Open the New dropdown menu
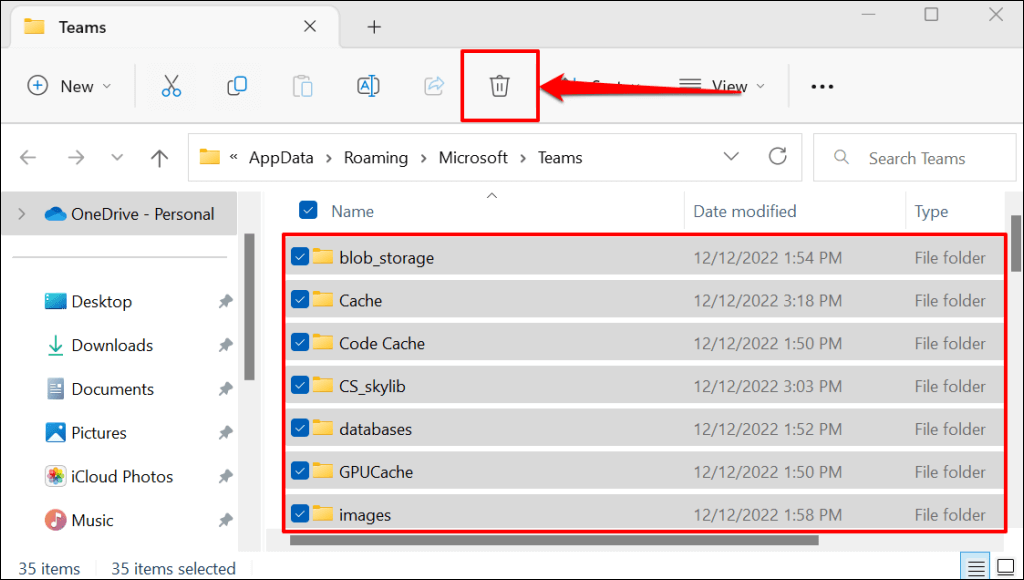Screen dimensions: 1024x580 69,86
